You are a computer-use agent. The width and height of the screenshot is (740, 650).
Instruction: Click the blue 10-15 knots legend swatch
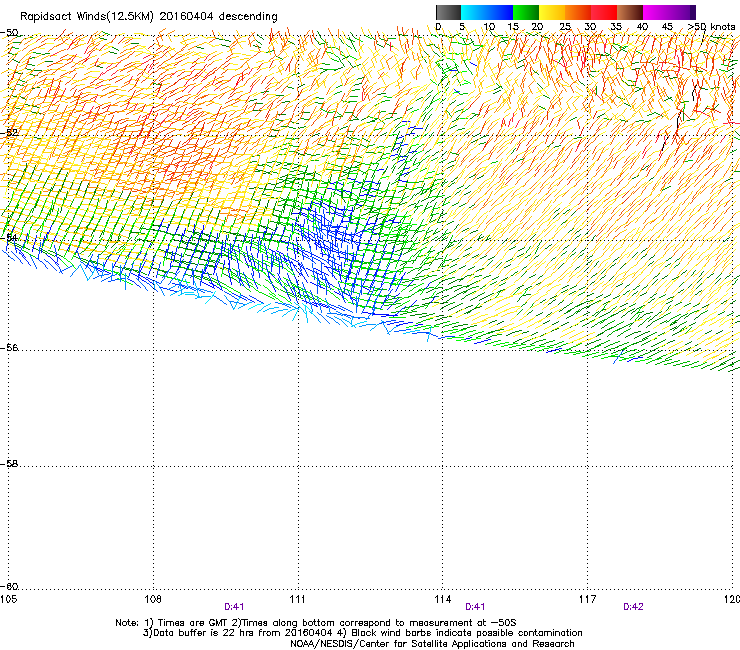500,12
